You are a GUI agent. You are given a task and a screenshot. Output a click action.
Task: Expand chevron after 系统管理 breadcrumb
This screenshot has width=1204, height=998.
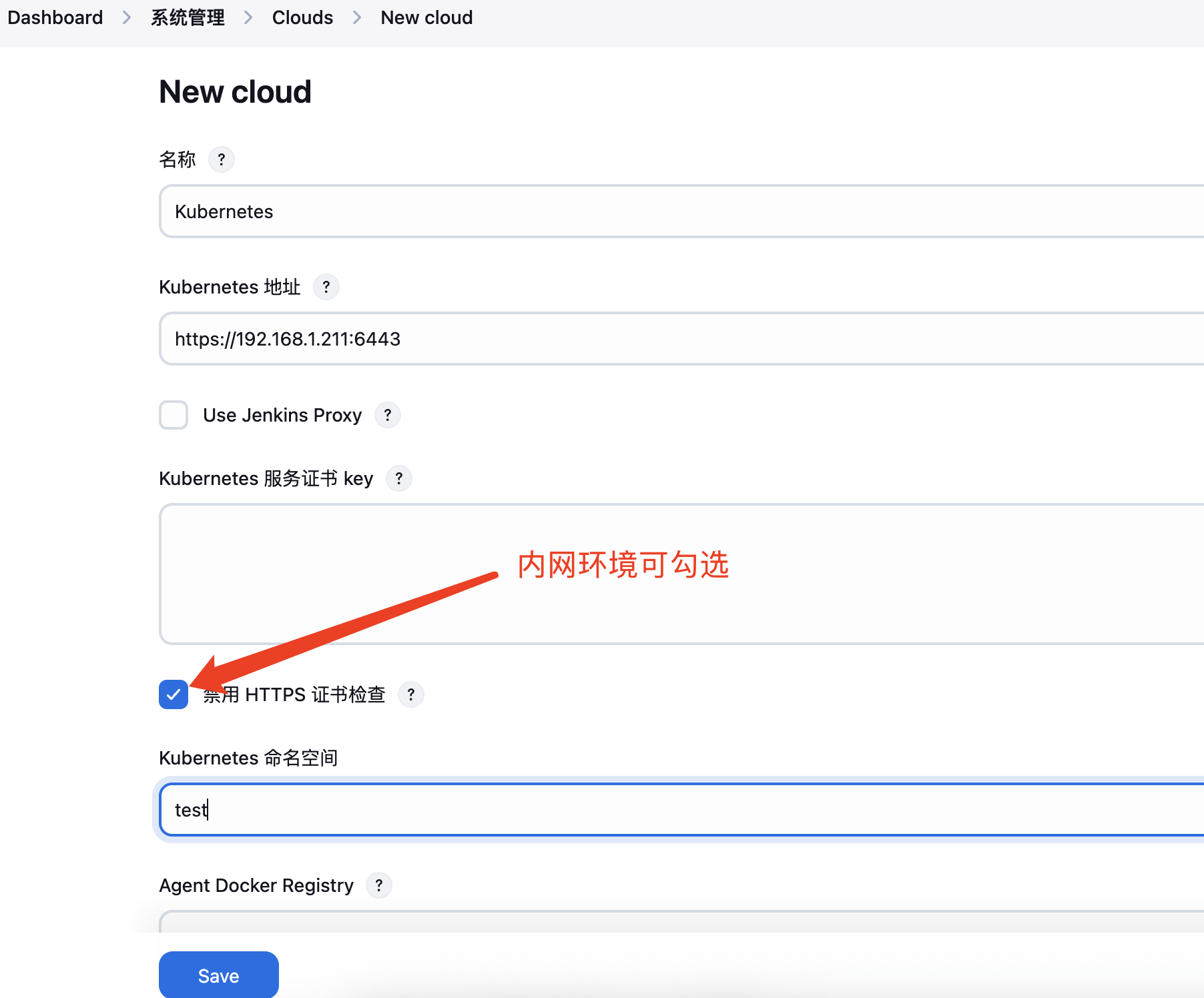[x=248, y=17]
